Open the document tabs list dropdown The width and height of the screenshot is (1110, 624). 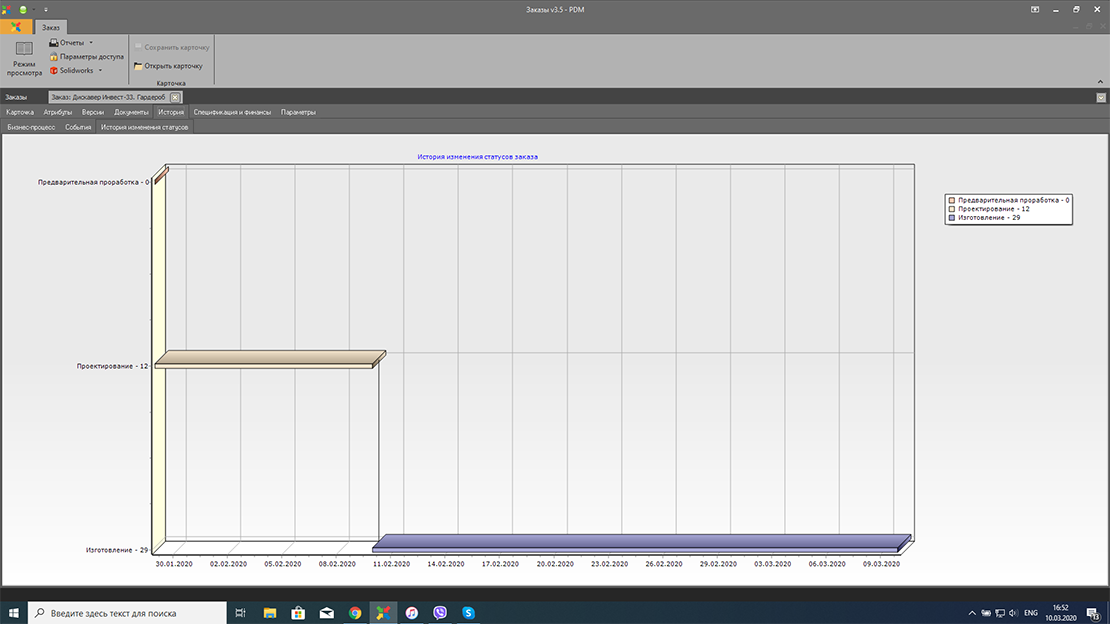tap(1101, 98)
